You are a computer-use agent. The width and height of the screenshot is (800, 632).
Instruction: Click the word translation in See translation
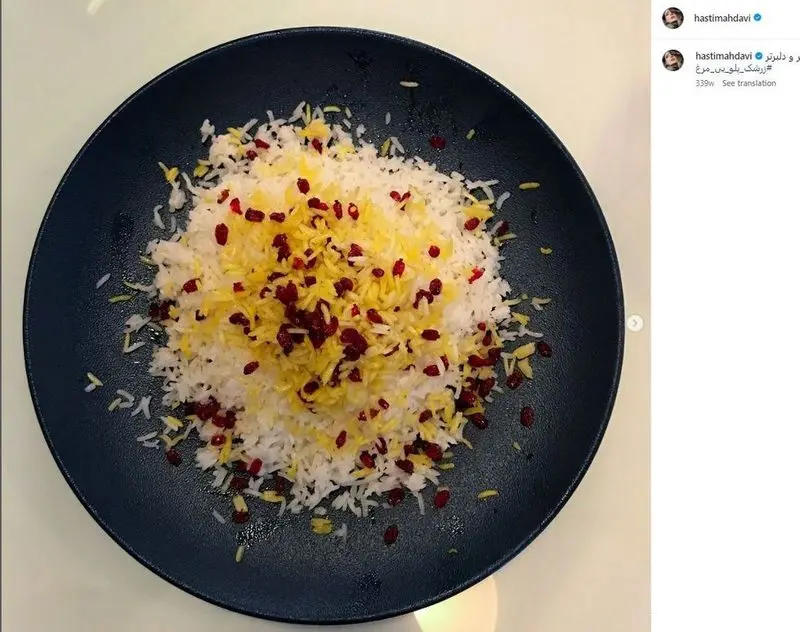(x=756, y=83)
